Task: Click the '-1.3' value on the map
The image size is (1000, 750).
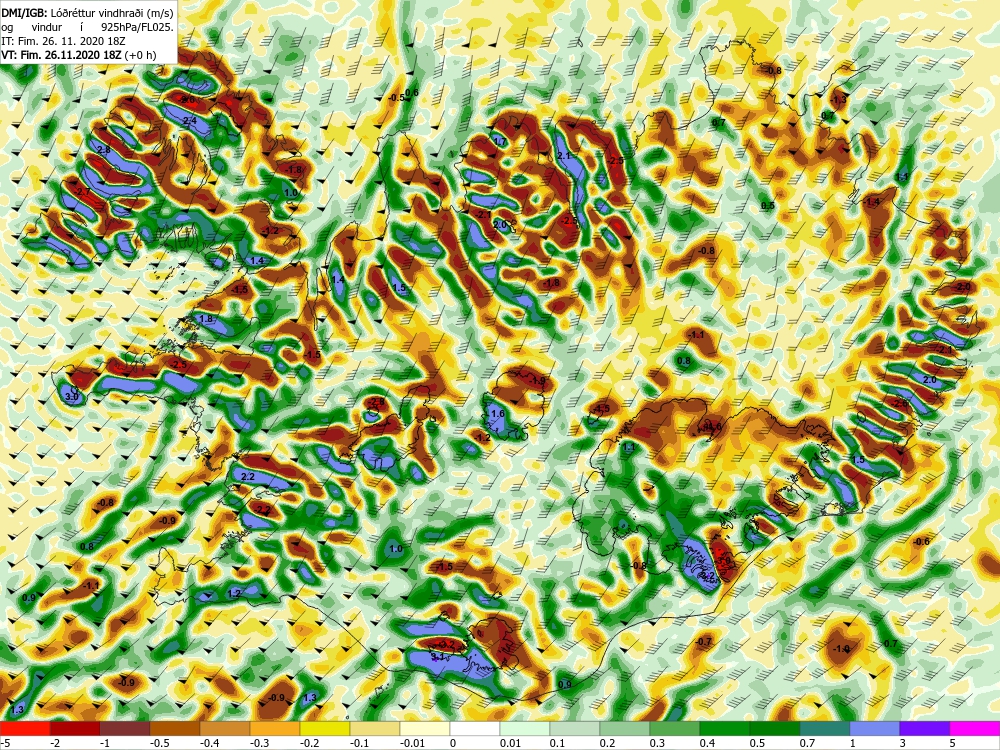Action: (839, 99)
